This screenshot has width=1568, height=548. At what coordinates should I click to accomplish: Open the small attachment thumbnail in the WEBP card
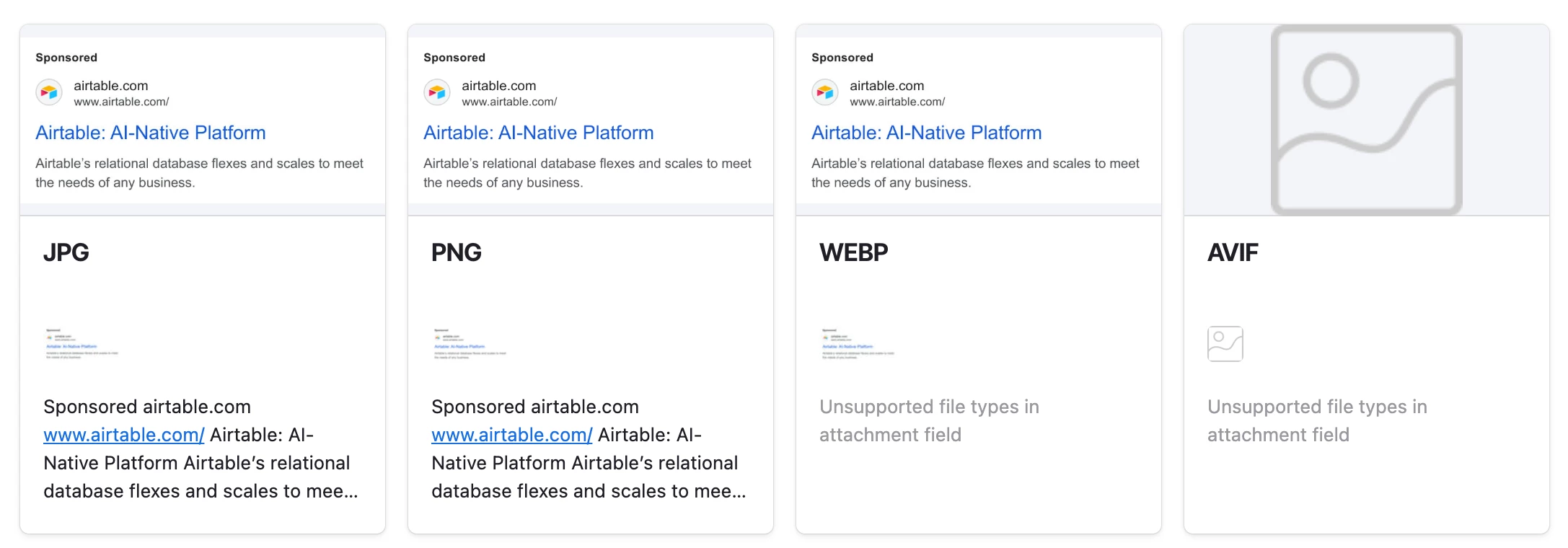coord(858,344)
